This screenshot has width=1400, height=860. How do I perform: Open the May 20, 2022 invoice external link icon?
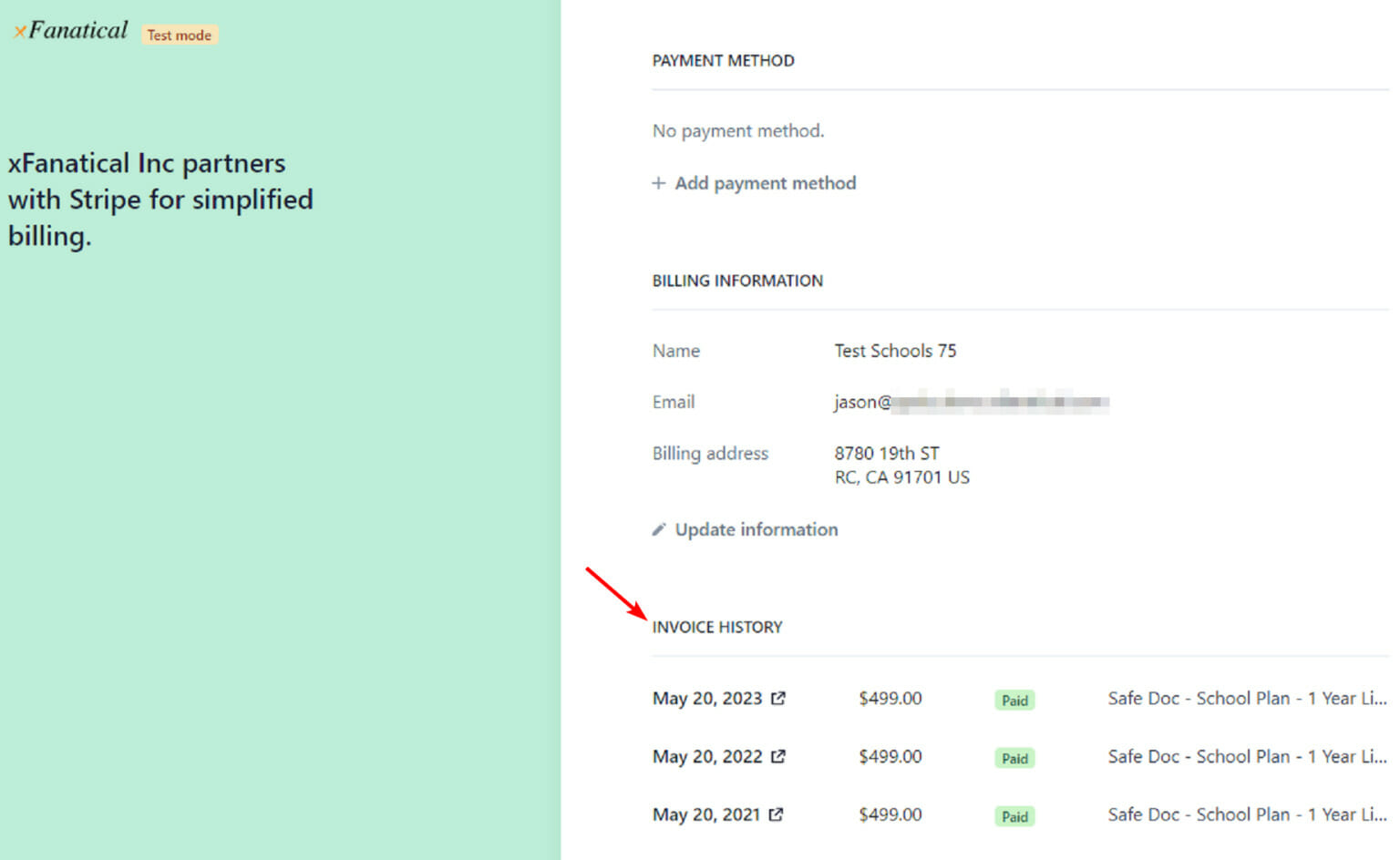tap(778, 756)
